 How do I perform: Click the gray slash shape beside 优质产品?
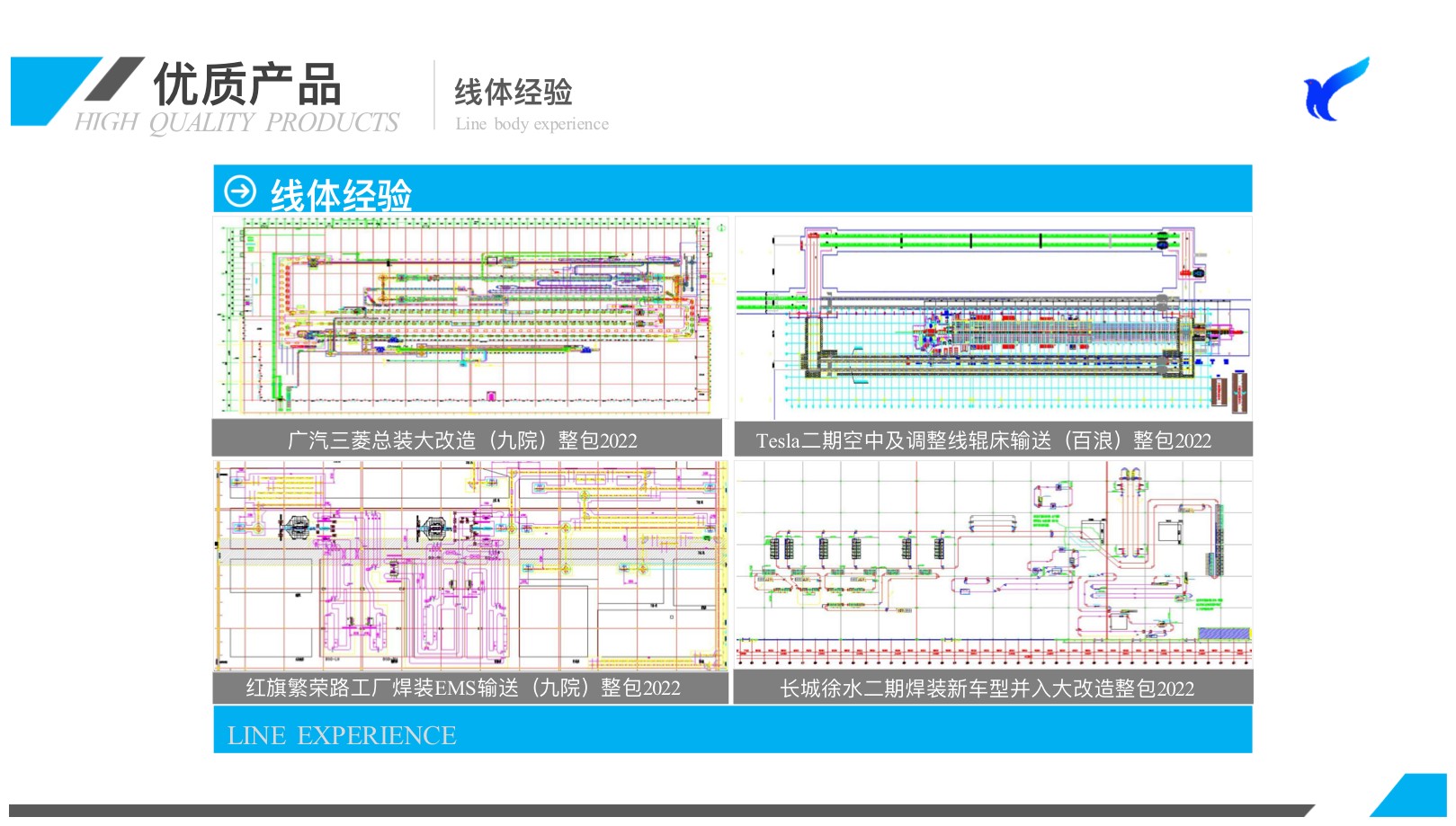click(x=114, y=79)
